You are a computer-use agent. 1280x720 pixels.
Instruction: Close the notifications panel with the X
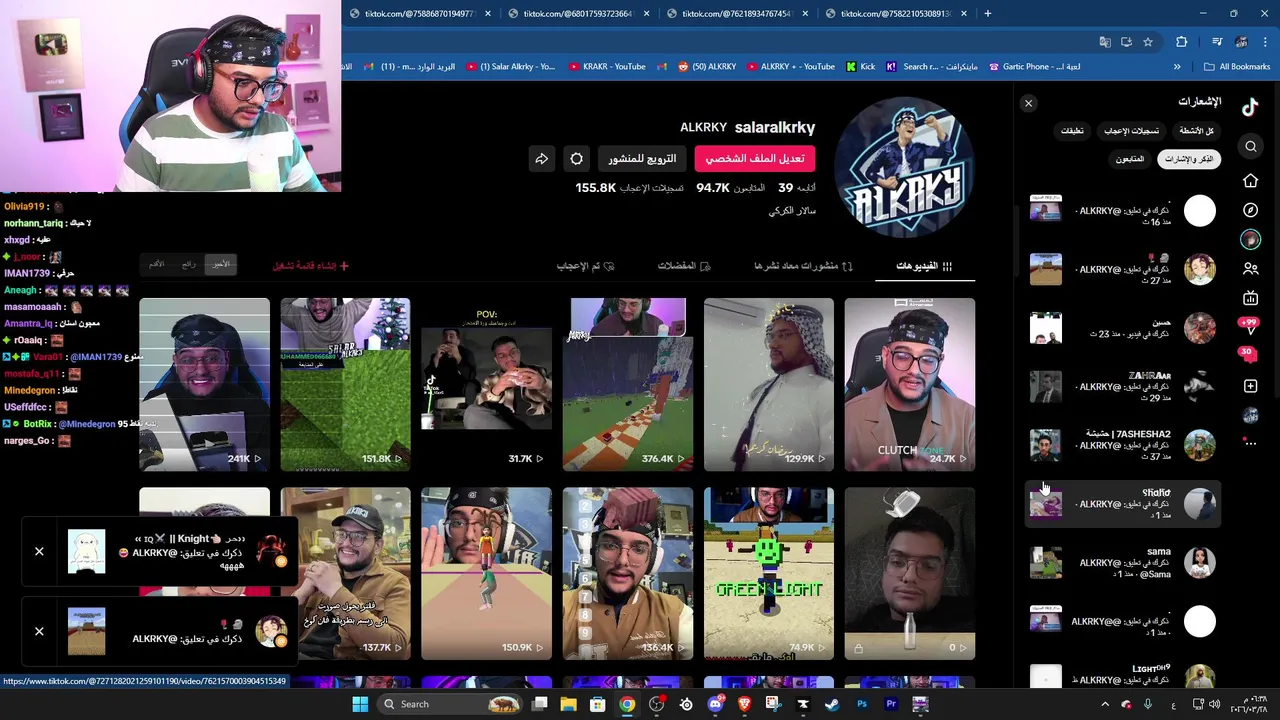pyautogui.click(x=1028, y=103)
